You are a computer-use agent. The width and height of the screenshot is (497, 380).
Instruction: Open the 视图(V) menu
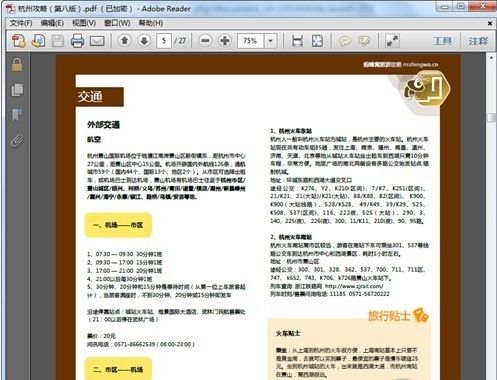tap(84, 23)
